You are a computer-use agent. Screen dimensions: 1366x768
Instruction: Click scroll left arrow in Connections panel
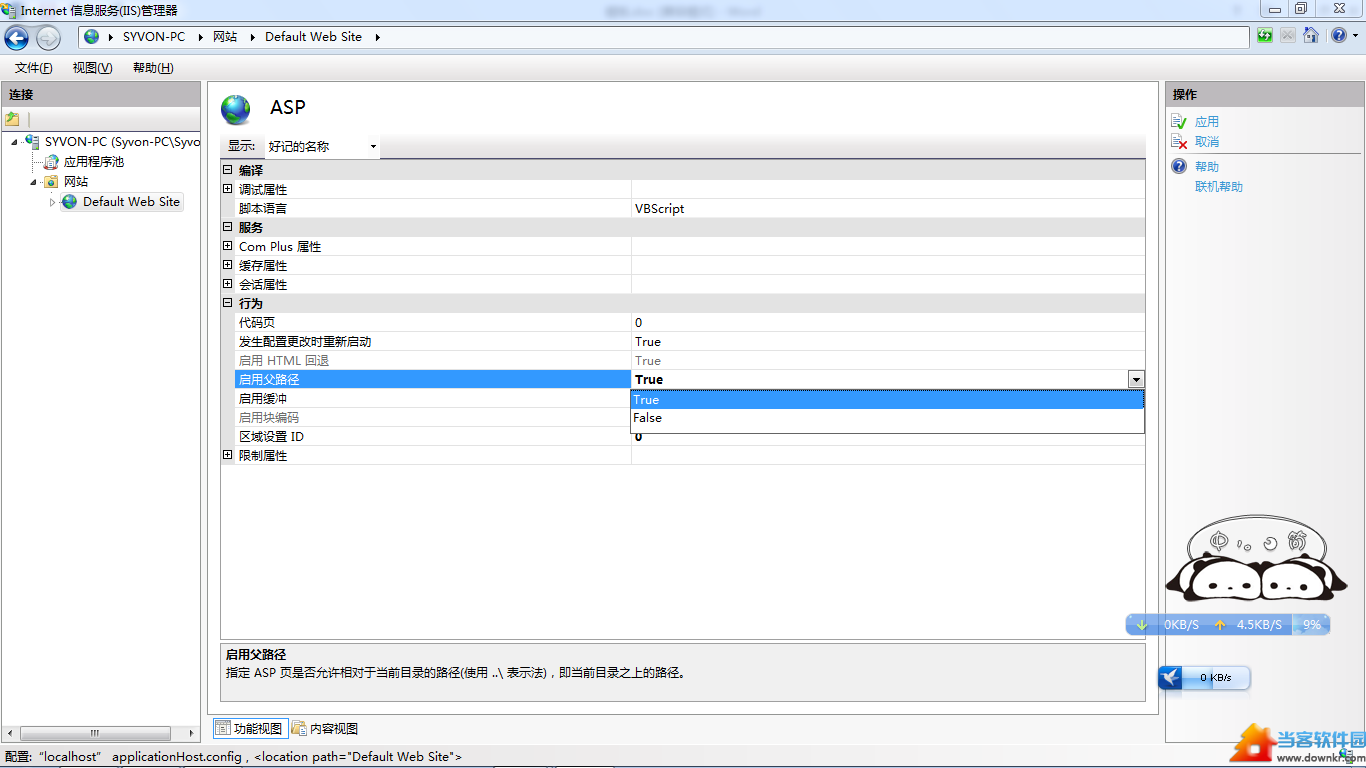pos(9,733)
